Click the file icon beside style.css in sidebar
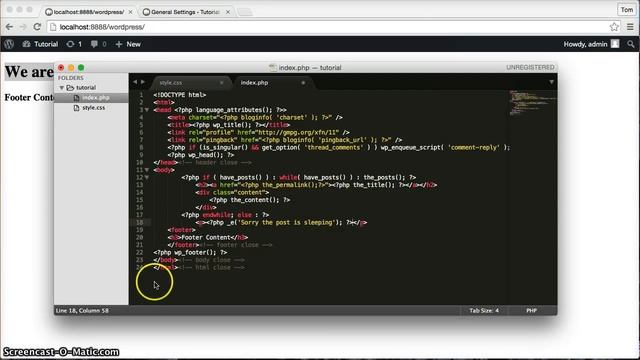640x360 pixels. [76, 108]
